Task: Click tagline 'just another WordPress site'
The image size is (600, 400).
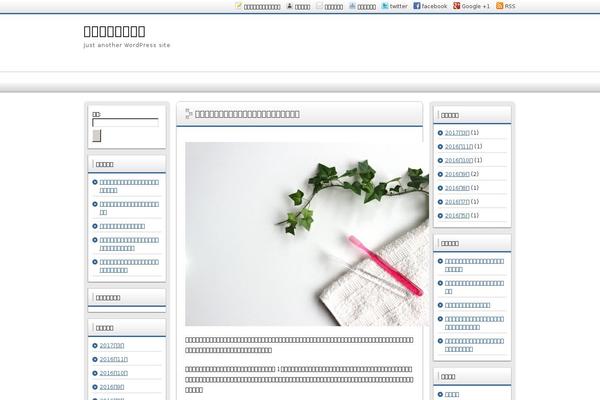Action: pos(127,45)
